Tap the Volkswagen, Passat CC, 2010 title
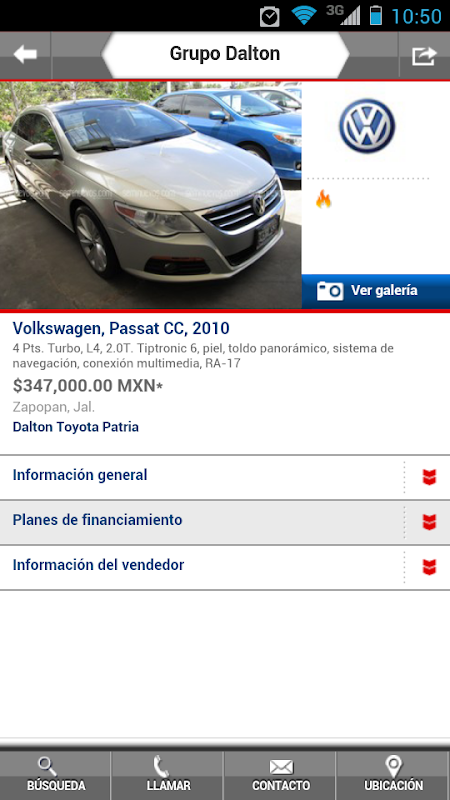This screenshot has width=450, height=800. (x=121, y=328)
